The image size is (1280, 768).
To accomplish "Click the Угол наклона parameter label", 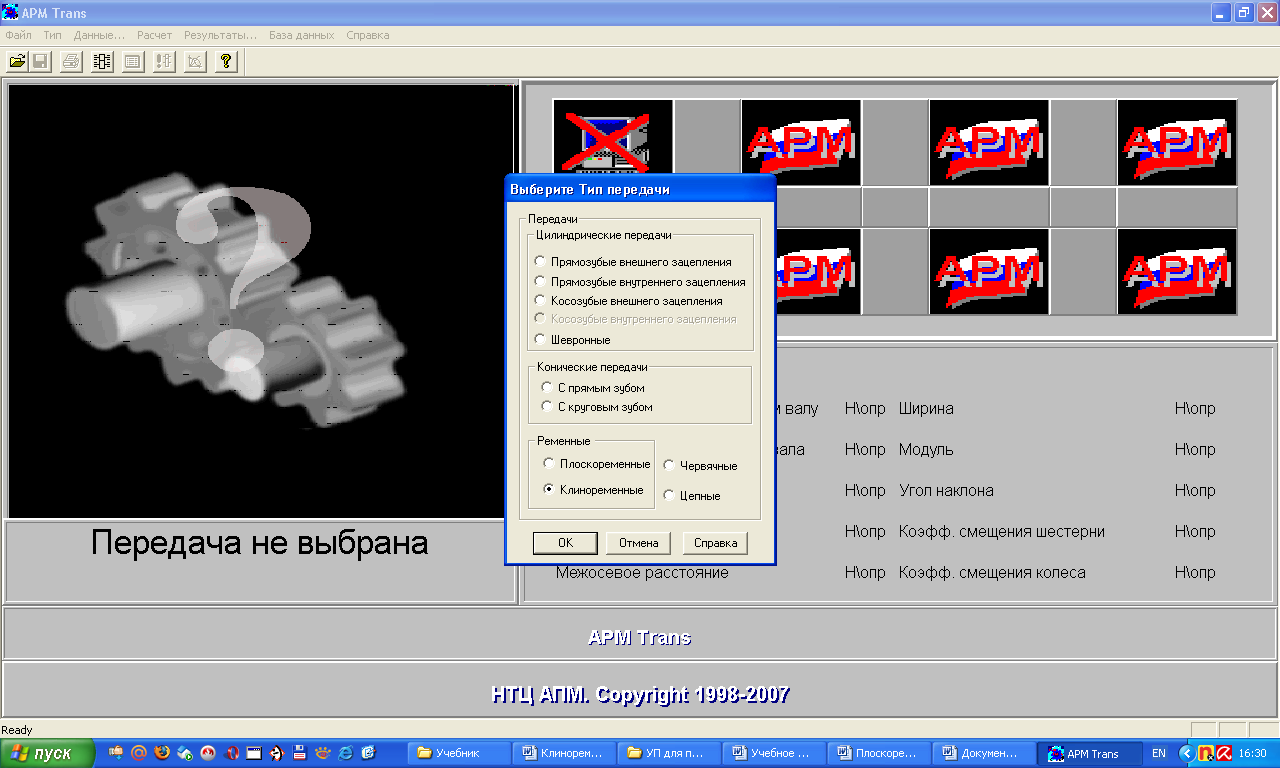I will (x=946, y=491).
